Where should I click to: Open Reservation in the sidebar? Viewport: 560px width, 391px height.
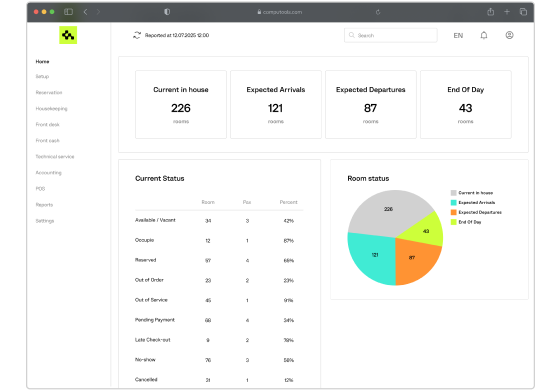[x=49, y=92]
